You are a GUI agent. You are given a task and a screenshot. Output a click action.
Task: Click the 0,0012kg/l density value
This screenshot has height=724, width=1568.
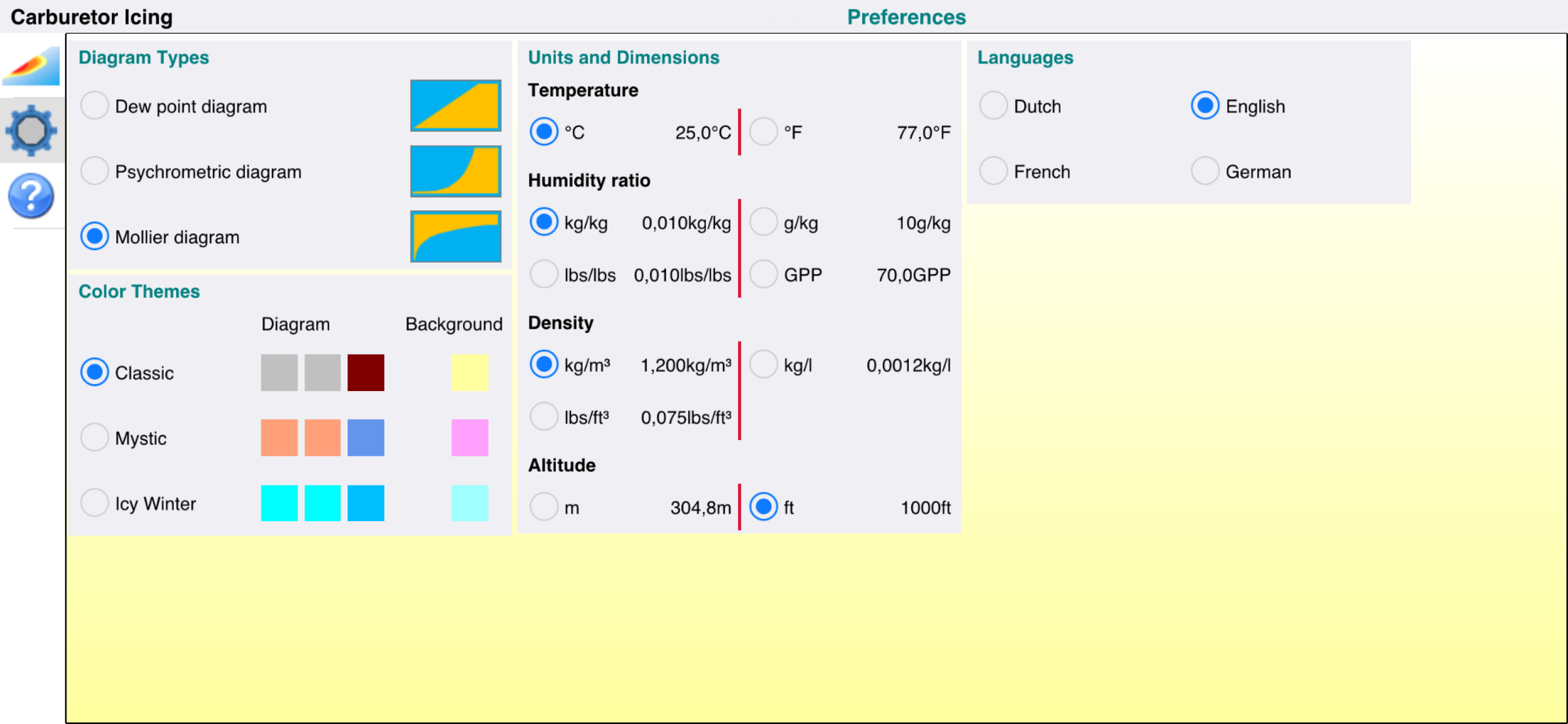click(x=908, y=365)
